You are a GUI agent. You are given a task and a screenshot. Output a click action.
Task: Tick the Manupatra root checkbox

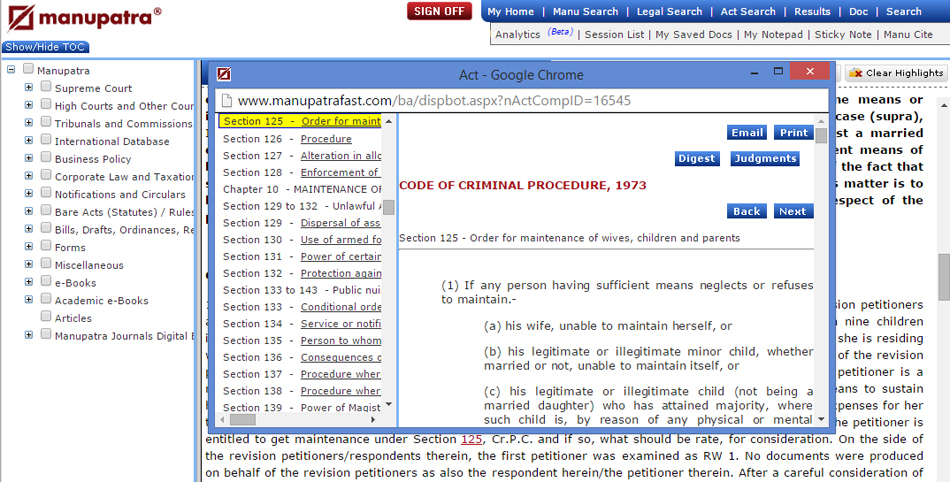(28, 69)
